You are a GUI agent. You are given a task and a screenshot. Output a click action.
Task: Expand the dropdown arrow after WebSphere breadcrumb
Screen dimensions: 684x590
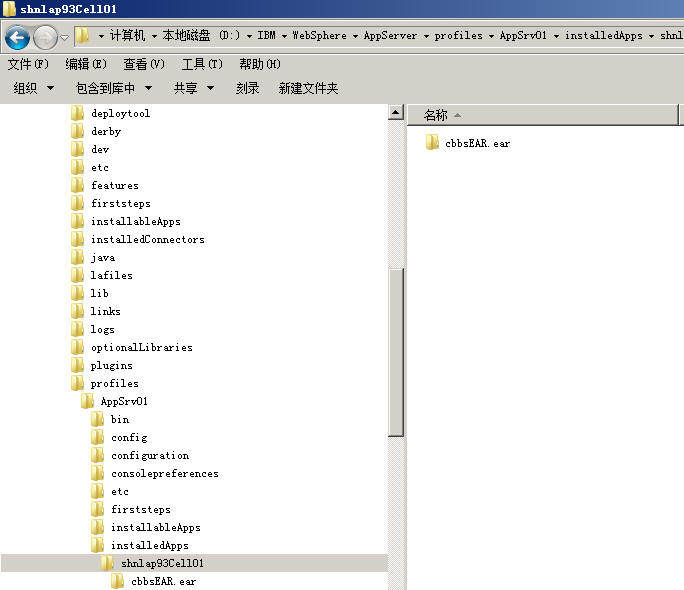tap(355, 36)
